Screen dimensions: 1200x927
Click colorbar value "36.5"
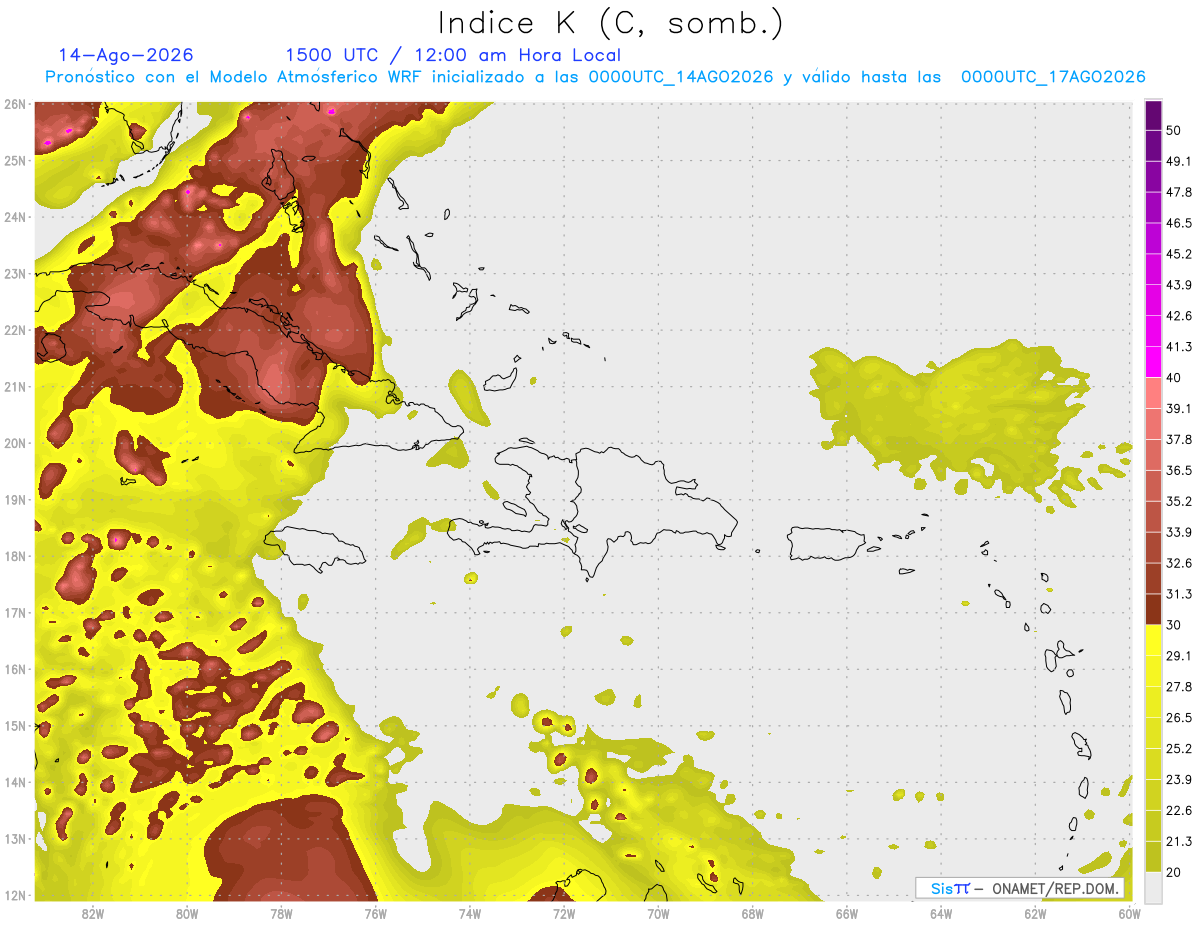tap(1178, 470)
